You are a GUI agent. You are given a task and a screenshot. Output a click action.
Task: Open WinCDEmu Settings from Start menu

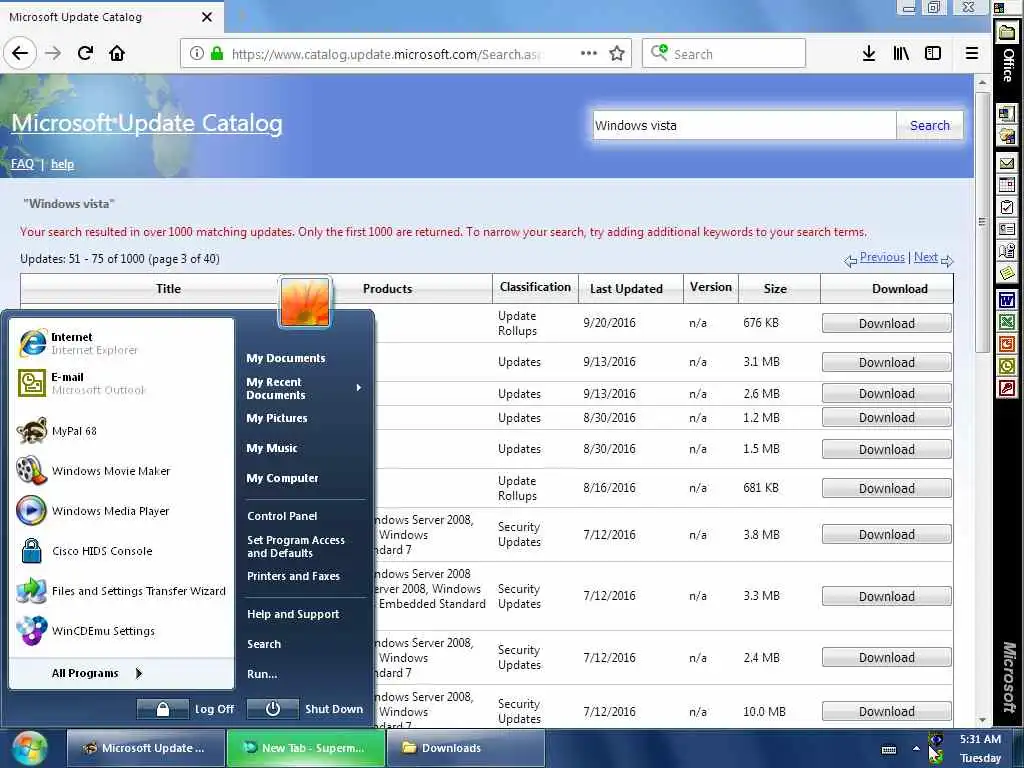[122, 631]
